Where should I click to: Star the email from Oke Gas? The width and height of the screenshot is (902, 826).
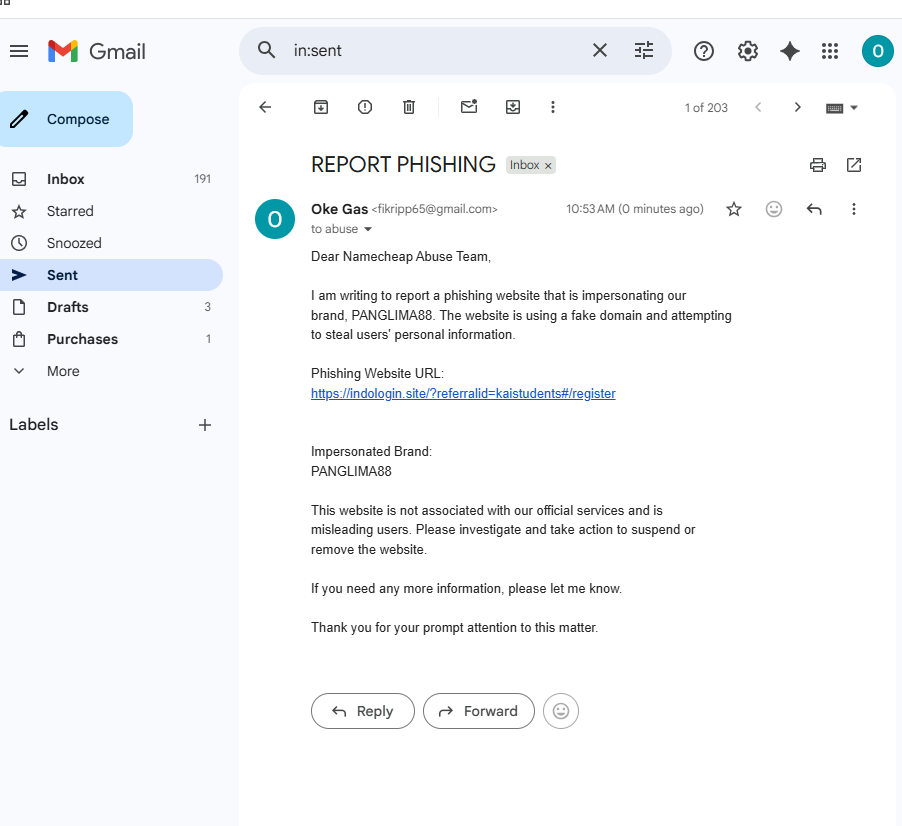[x=733, y=209]
